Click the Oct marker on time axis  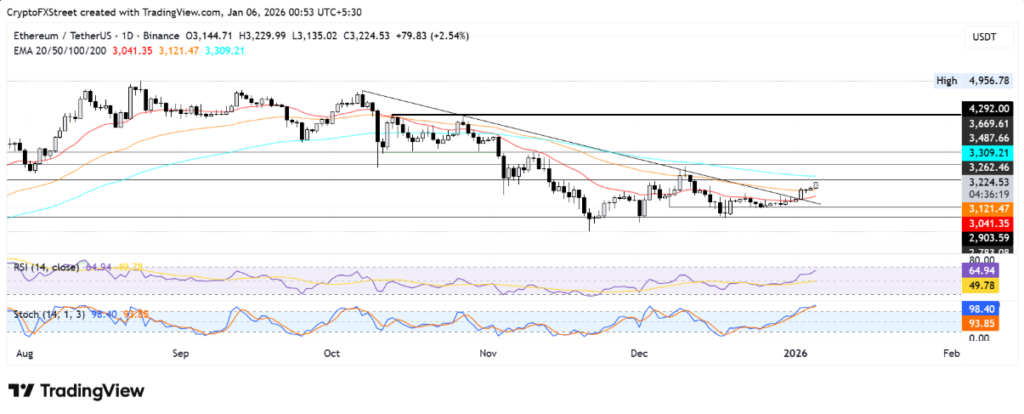[x=334, y=353]
